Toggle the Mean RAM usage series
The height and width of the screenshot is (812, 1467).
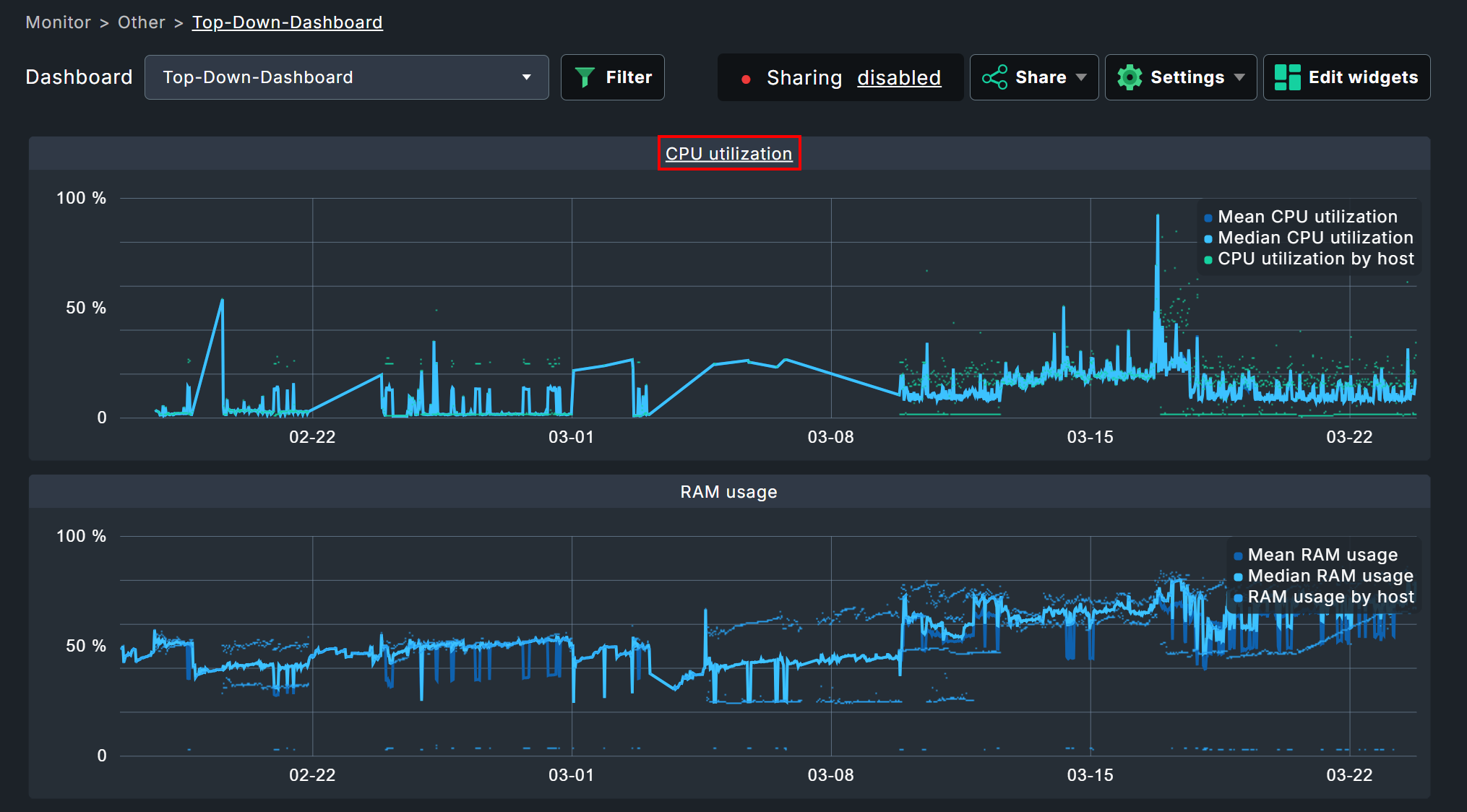(x=1237, y=555)
